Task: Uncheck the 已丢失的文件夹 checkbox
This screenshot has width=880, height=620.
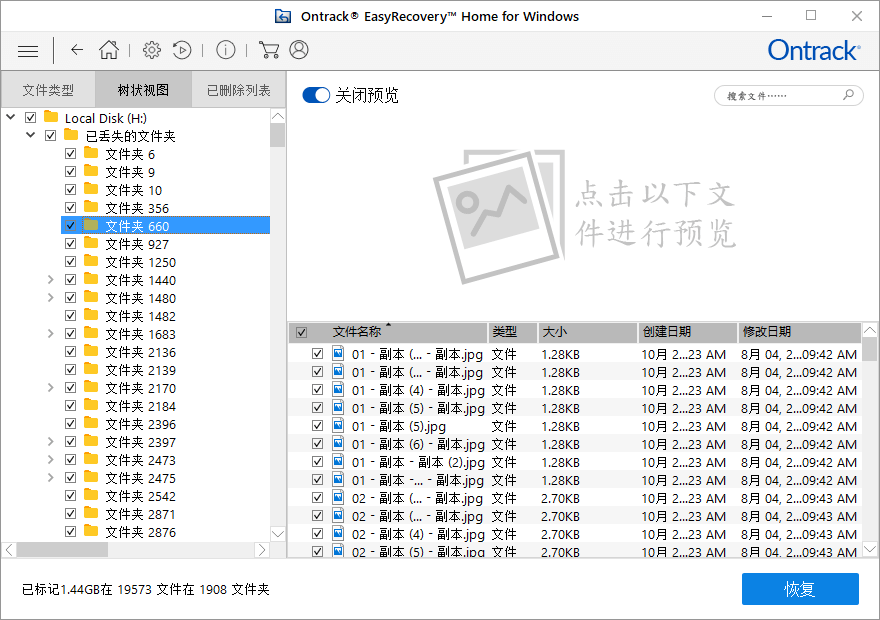Action: pyautogui.click(x=51, y=136)
